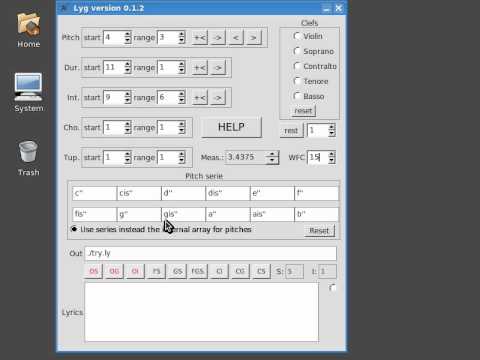Click the OG button below Out field
Viewport: 480px width, 360px height.
point(114,271)
